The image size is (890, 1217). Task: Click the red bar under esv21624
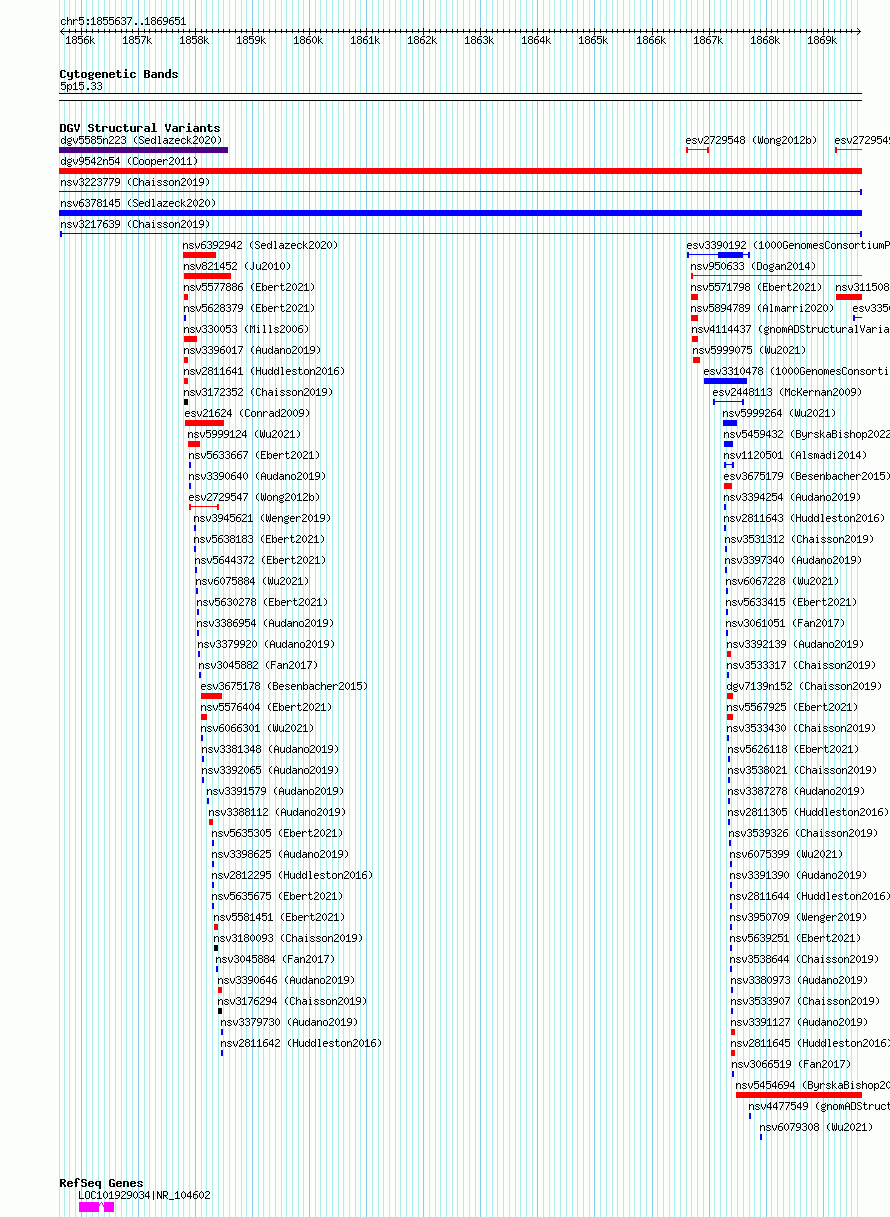tap(204, 423)
